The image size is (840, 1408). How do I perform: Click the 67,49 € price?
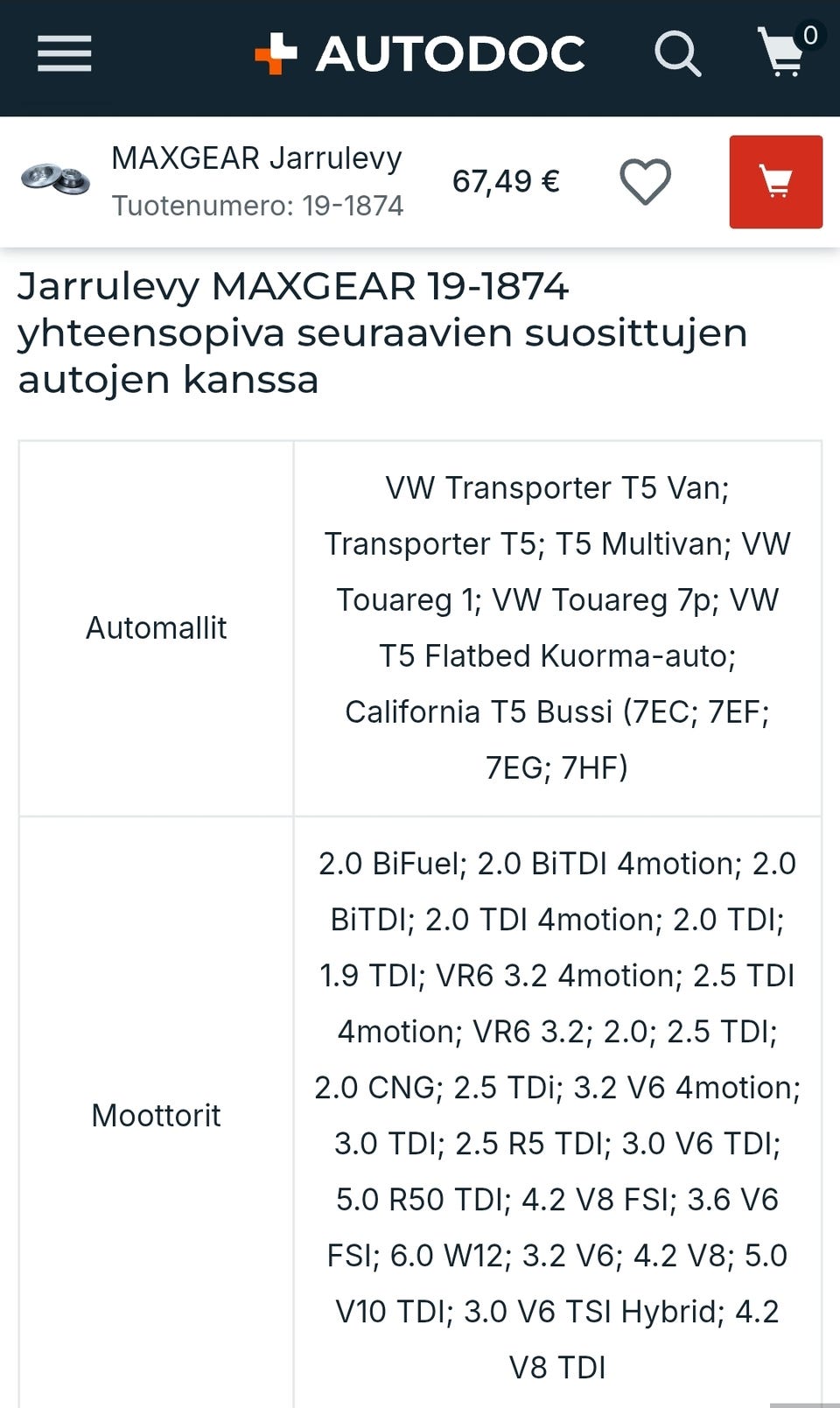[x=506, y=181]
